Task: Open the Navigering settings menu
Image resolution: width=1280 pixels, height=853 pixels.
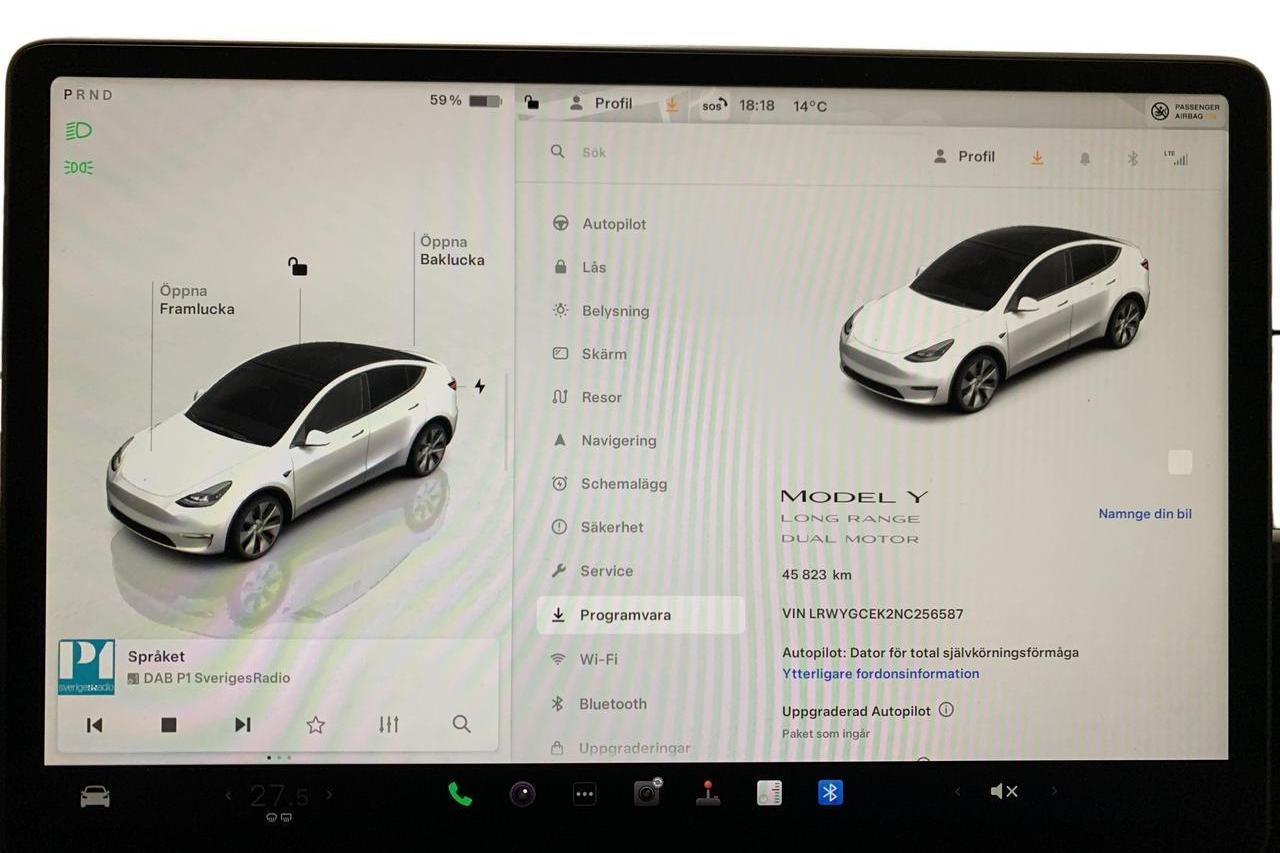Action: click(604, 440)
